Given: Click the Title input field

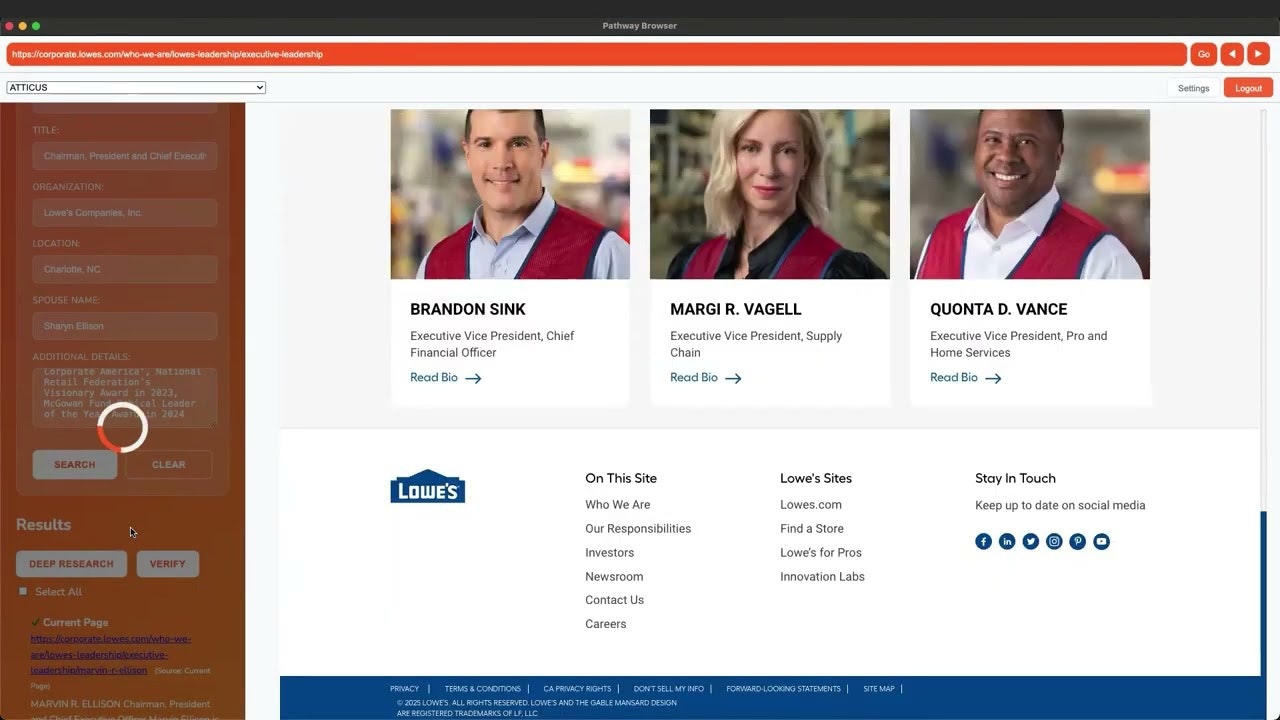Looking at the screenshot, I should [x=124, y=156].
